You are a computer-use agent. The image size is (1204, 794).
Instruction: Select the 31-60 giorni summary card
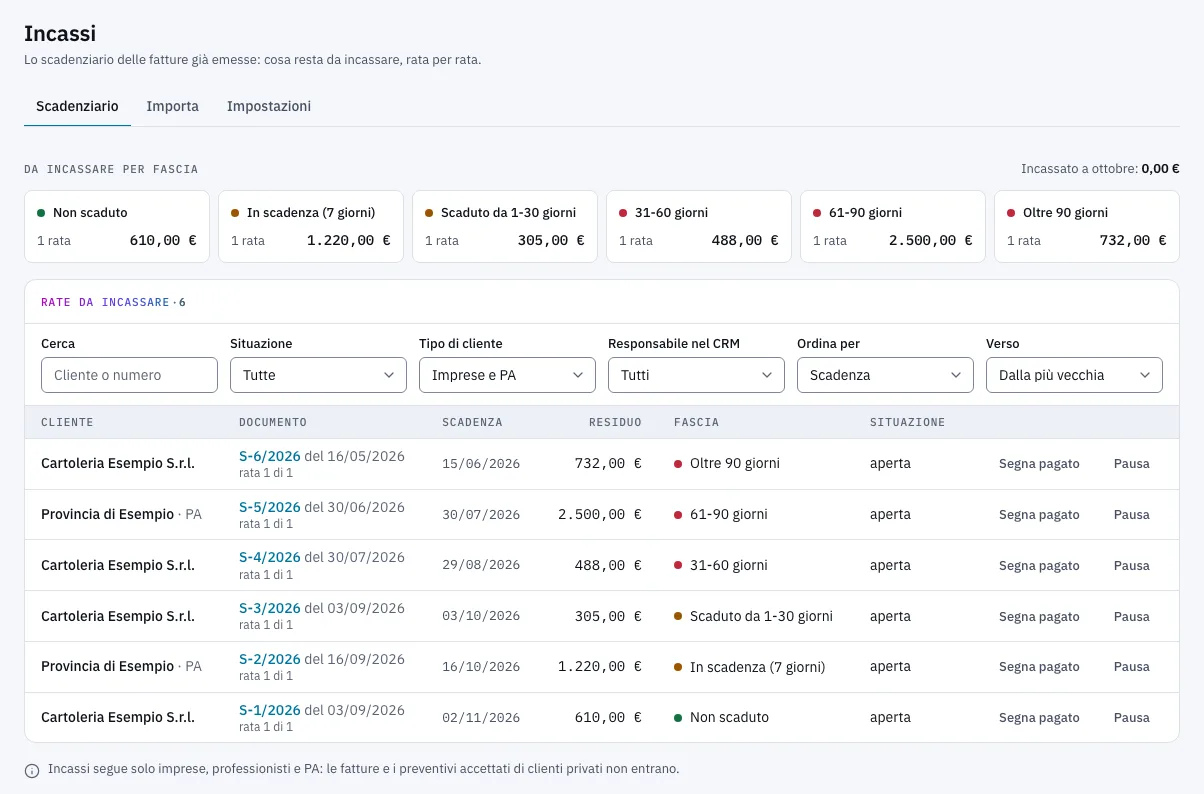699,227
